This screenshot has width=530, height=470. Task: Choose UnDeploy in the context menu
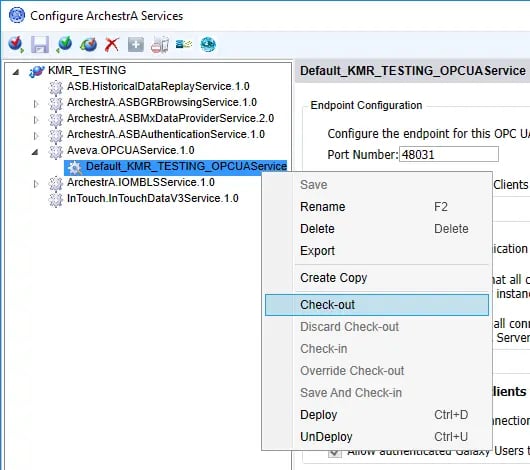click(377, 437)
